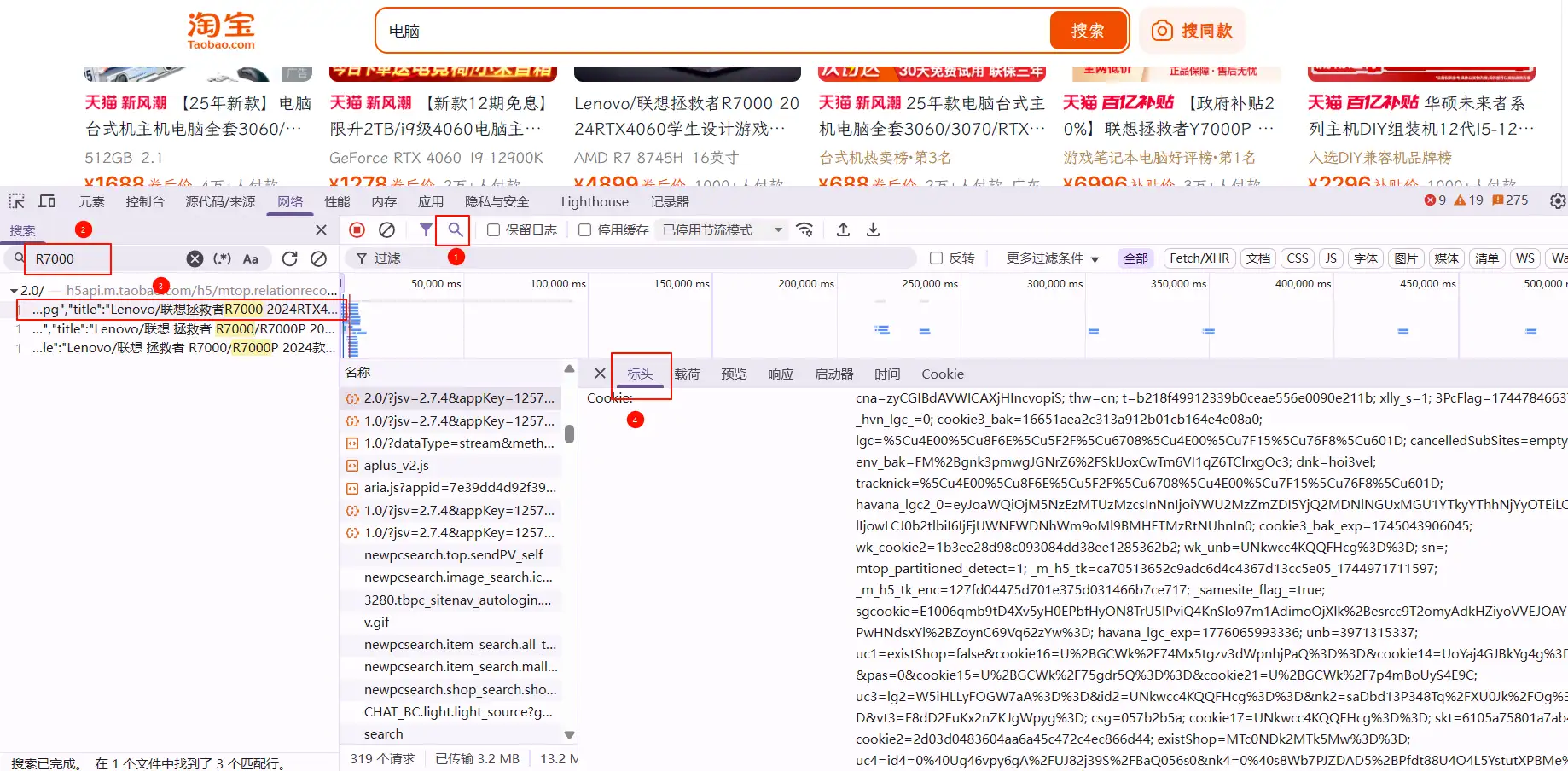
Task: Click the R7000 search input field
Action: pos(107,258)
